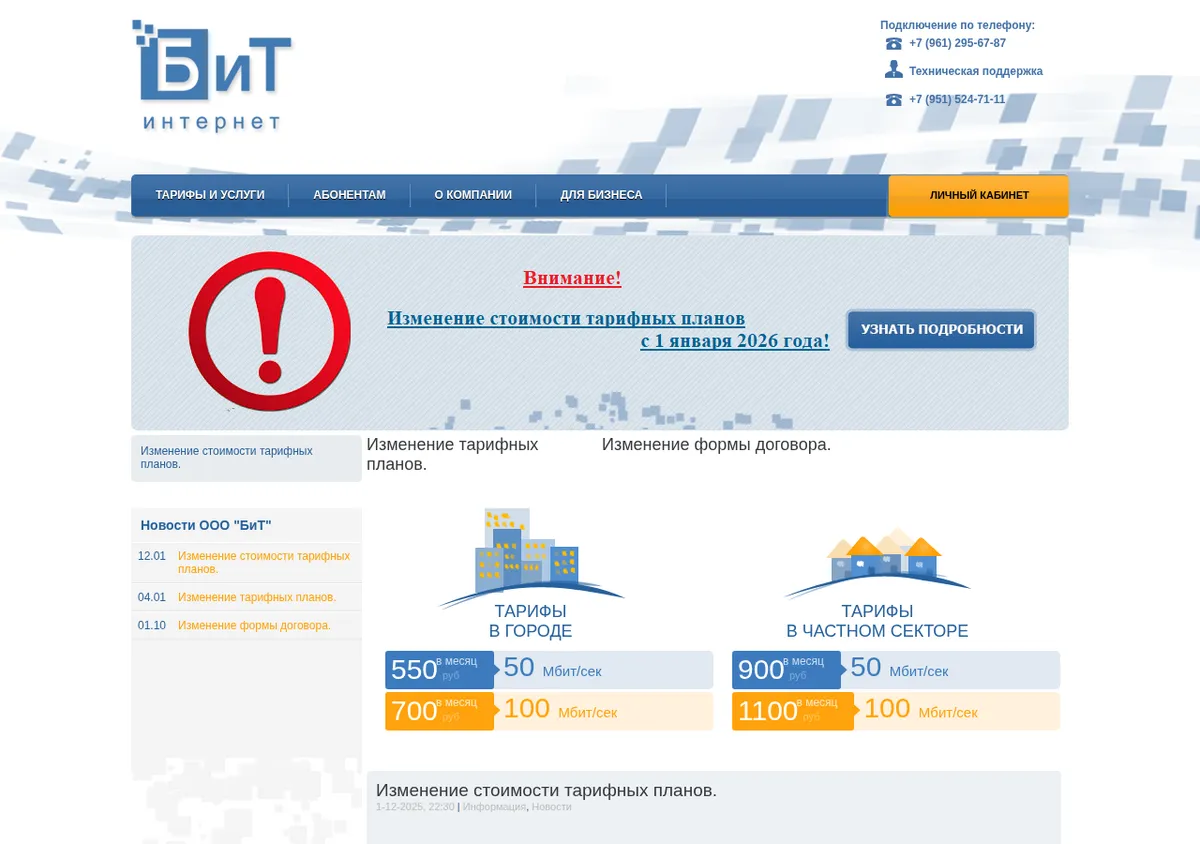Click the person icon for Техническая поддержка
Screen dimensions: 1200x844
[x=894, y=70]
